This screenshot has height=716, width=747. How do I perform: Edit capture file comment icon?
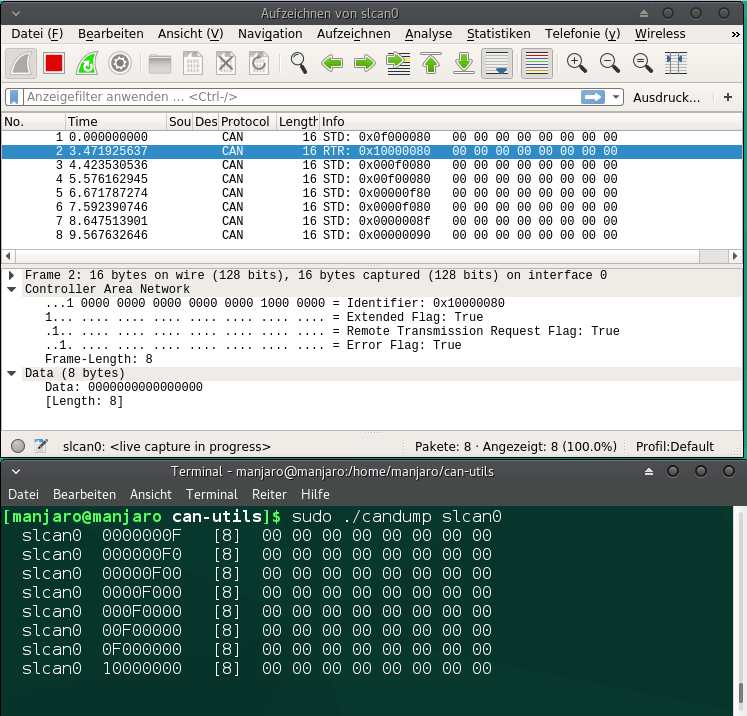41,446
